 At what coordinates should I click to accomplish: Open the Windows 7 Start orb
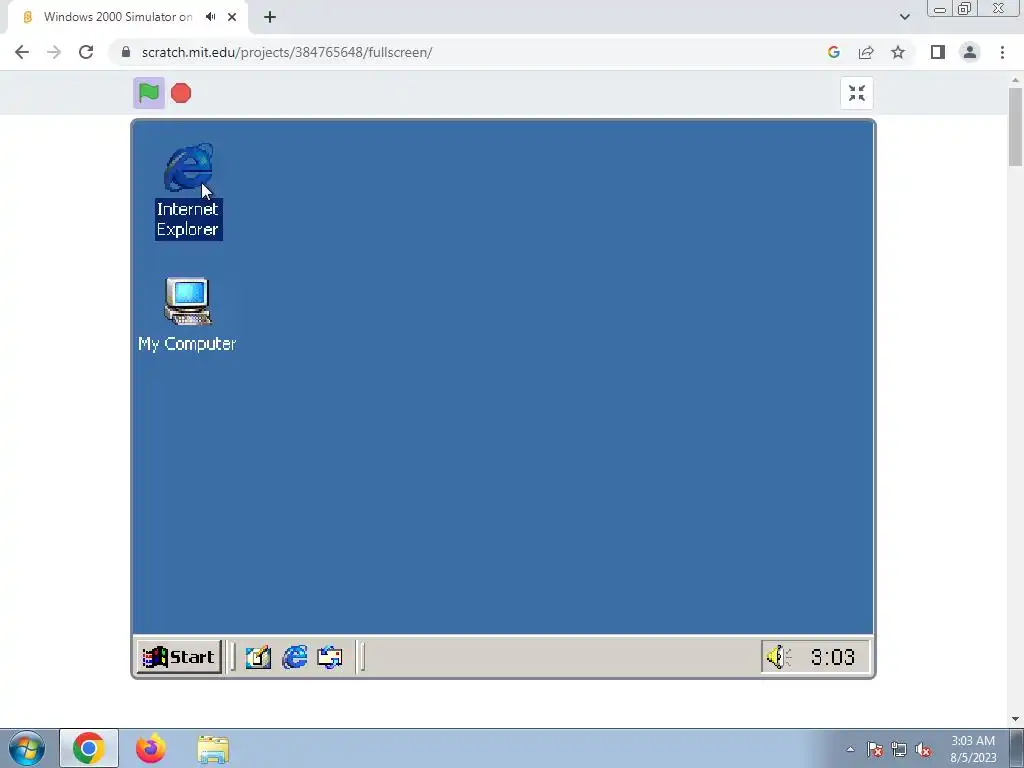[x=27, y=748]
